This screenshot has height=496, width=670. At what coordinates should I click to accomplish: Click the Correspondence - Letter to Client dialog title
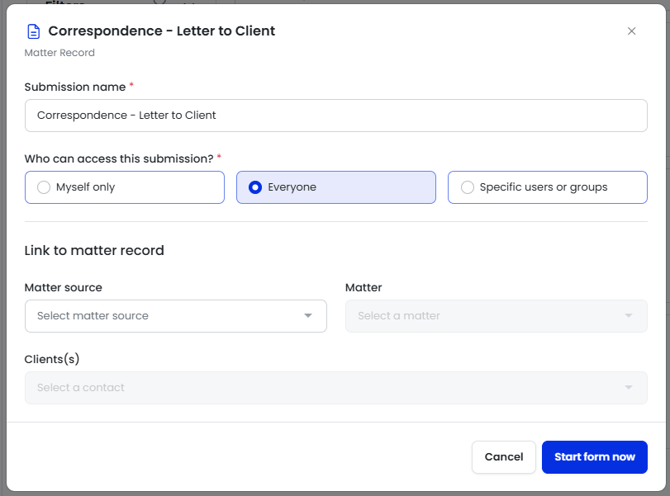[161, 31]
